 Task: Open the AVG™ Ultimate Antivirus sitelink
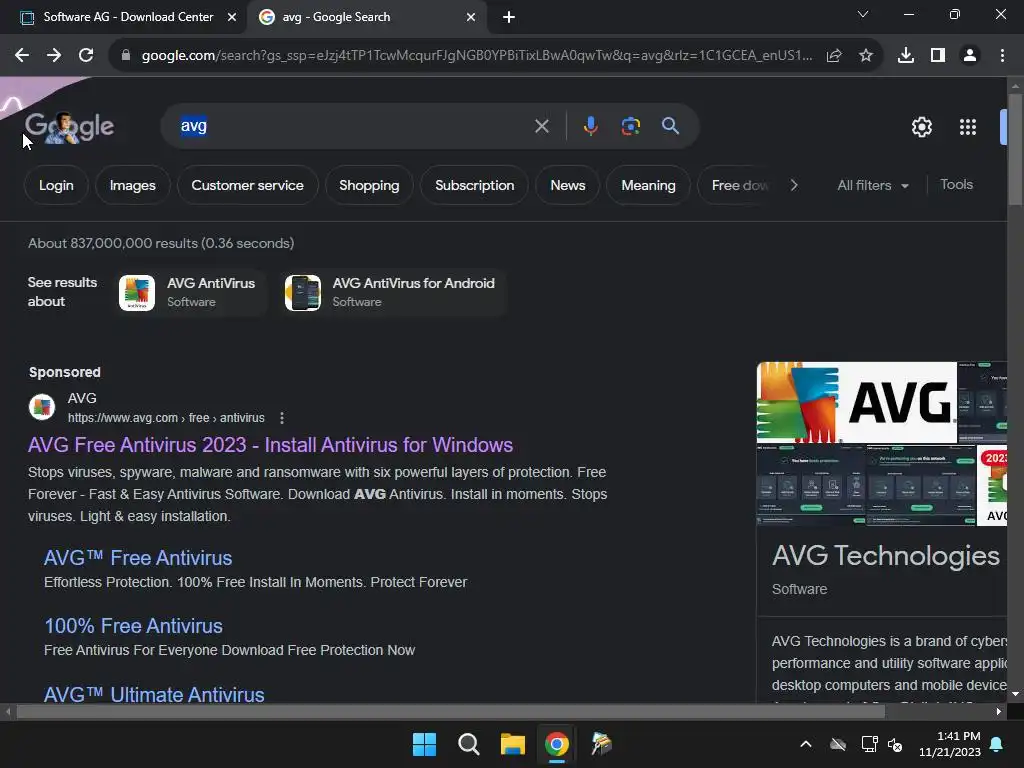[x=154, y=694]
